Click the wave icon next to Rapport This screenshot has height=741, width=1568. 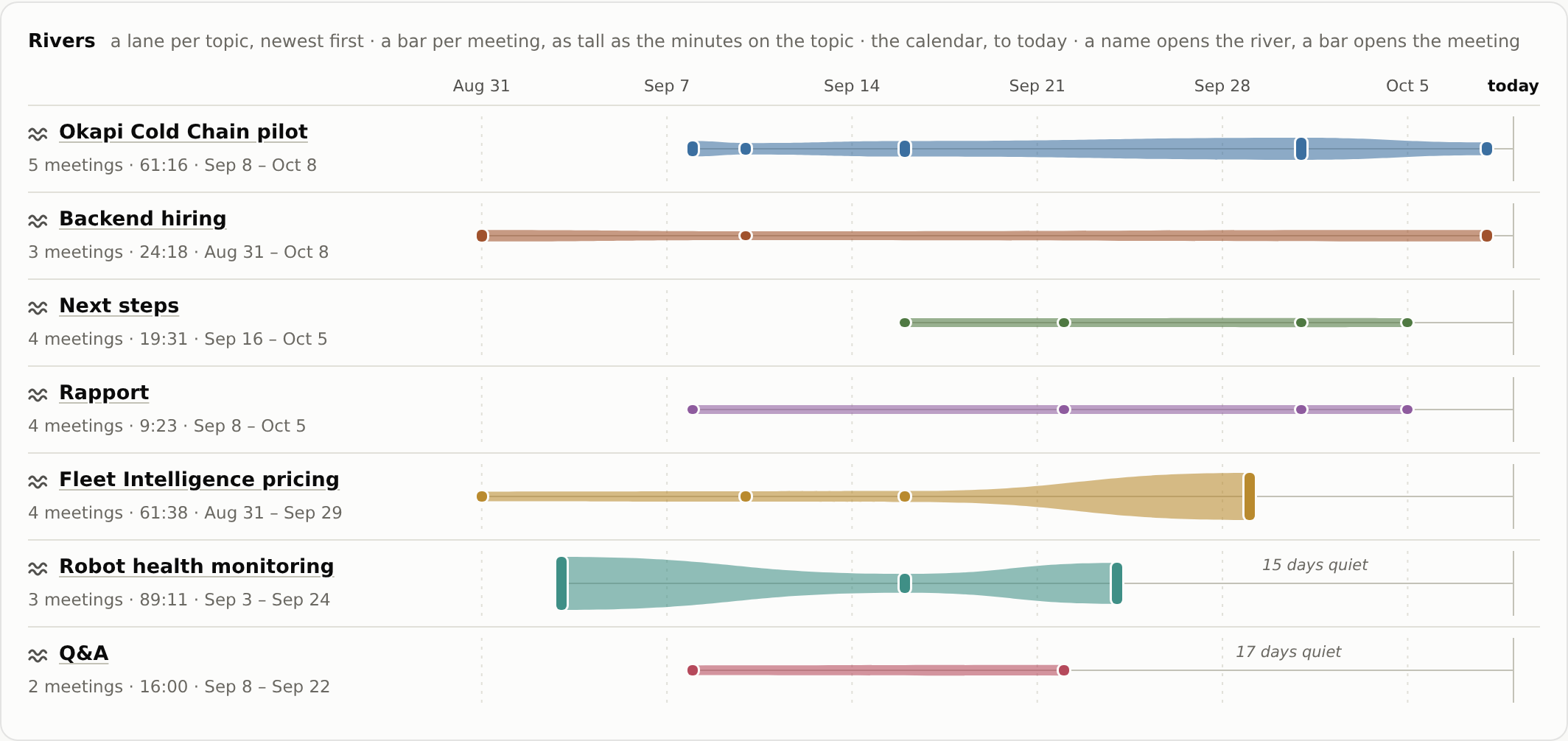click(x=38, y=394)
